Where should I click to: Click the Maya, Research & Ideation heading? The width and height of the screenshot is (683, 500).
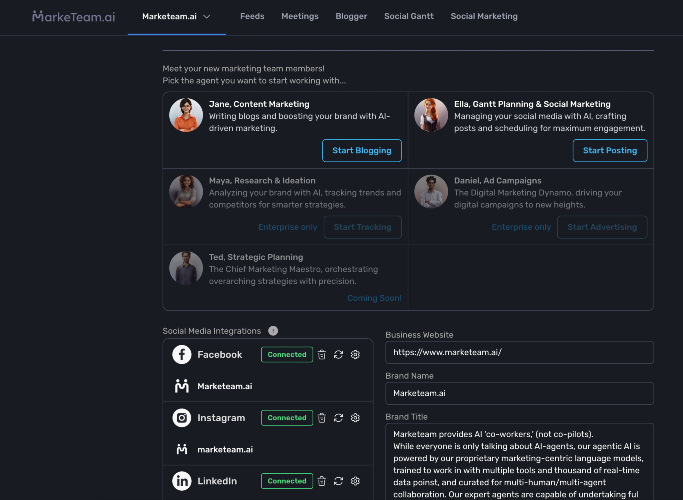click(262, 180)
